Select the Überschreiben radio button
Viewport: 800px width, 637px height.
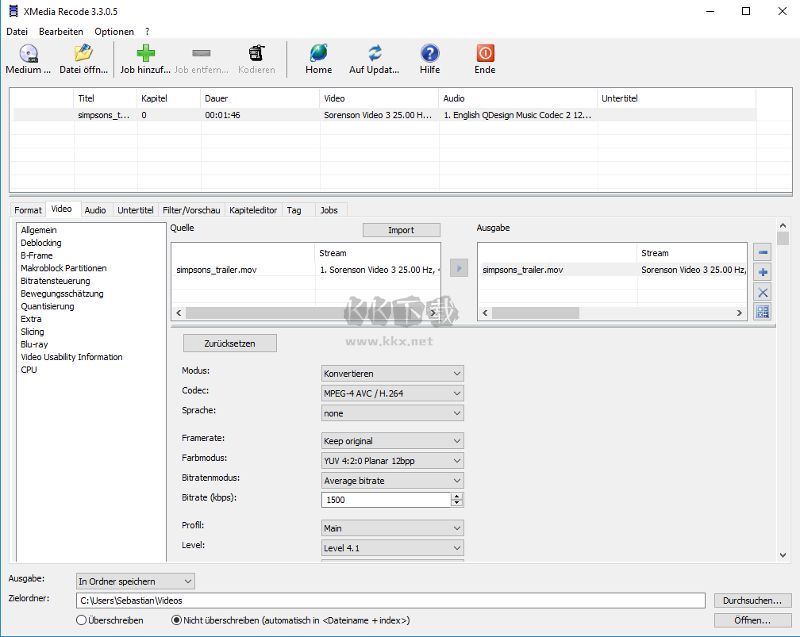click(82, 620)
